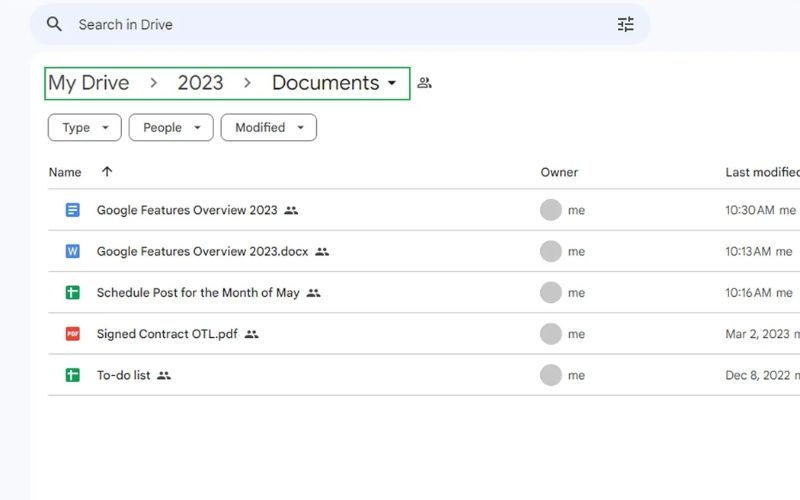Open the Modified filter dropdown

[268, 128]
